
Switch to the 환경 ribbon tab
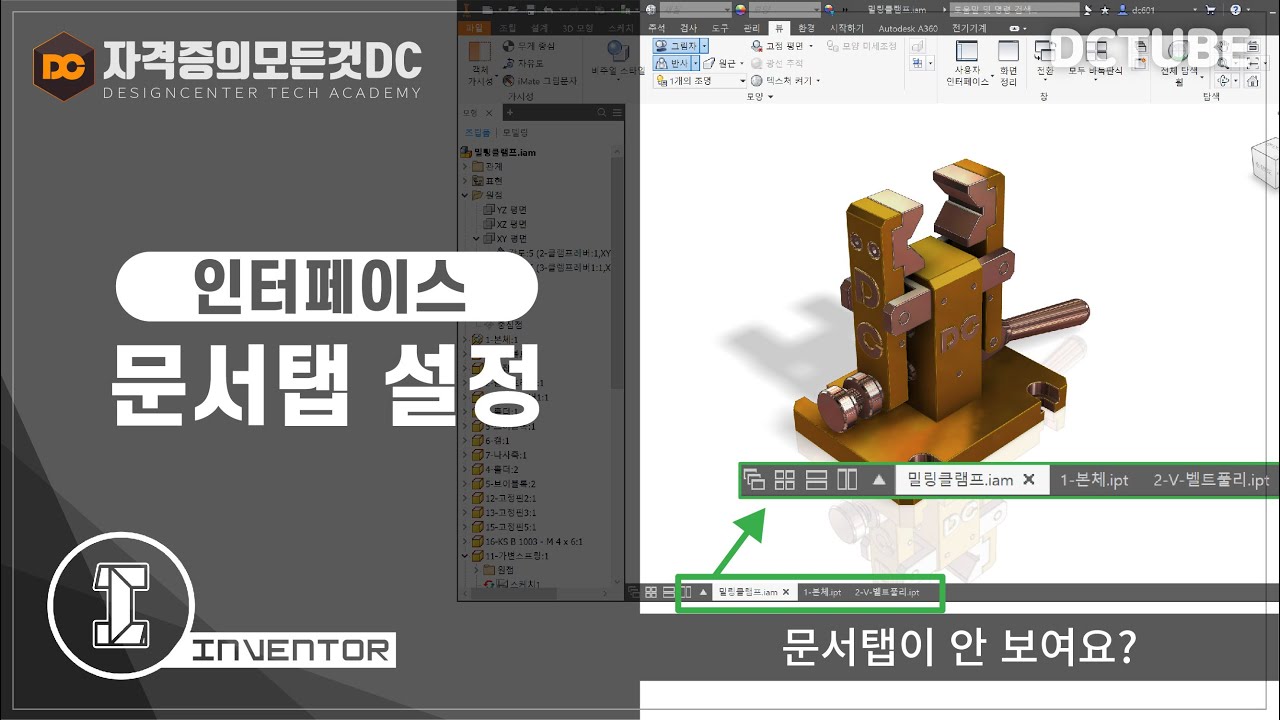click(x=806, y=28)
